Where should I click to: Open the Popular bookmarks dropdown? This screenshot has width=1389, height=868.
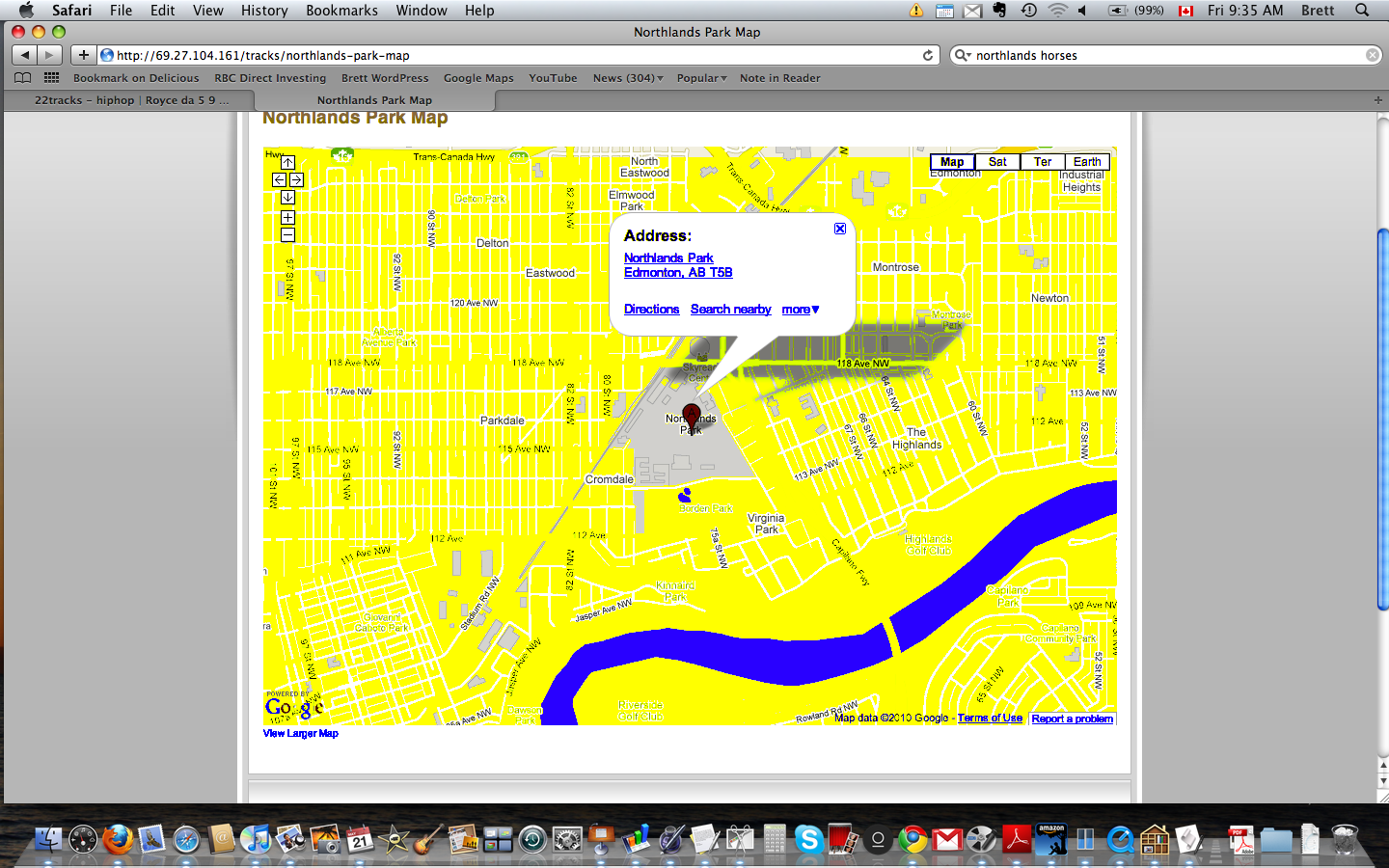(701, 78)
